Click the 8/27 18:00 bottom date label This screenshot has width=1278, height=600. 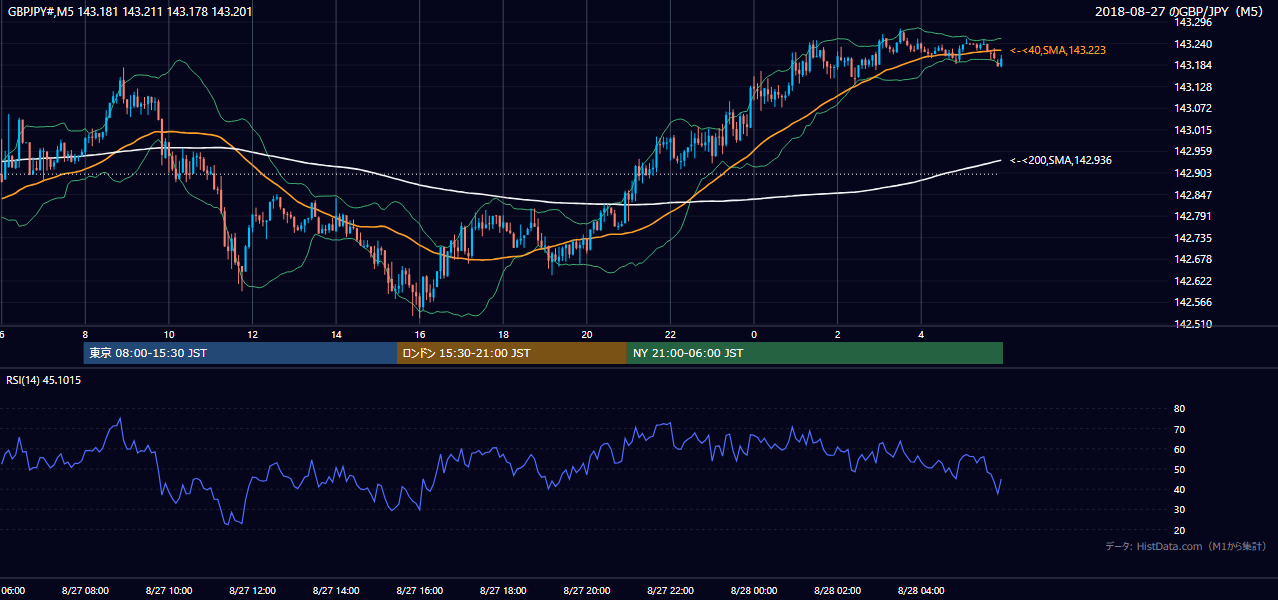502,591
